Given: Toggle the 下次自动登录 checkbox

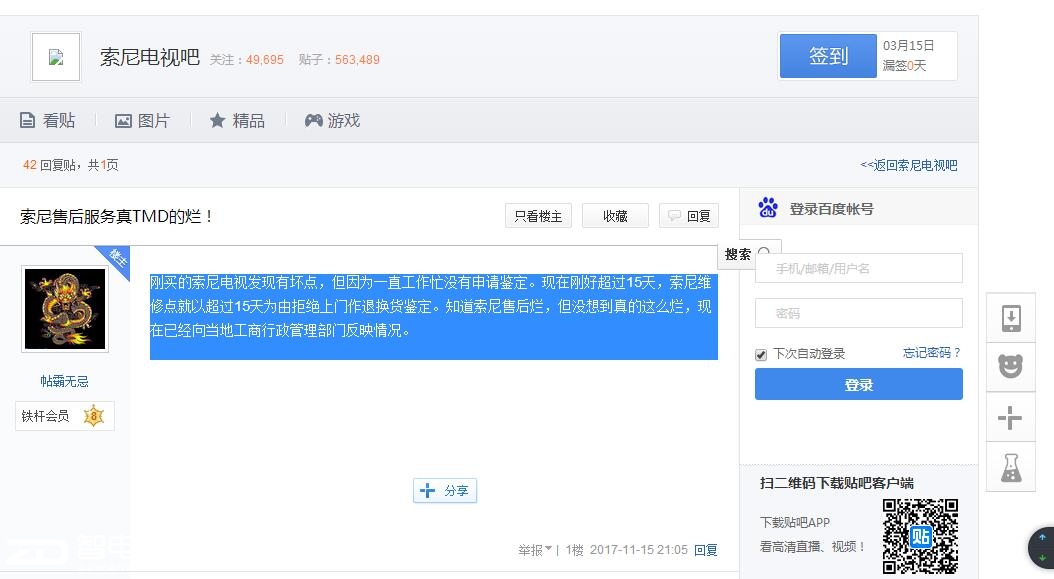Looking at the screenshot, I should point(761,354).
